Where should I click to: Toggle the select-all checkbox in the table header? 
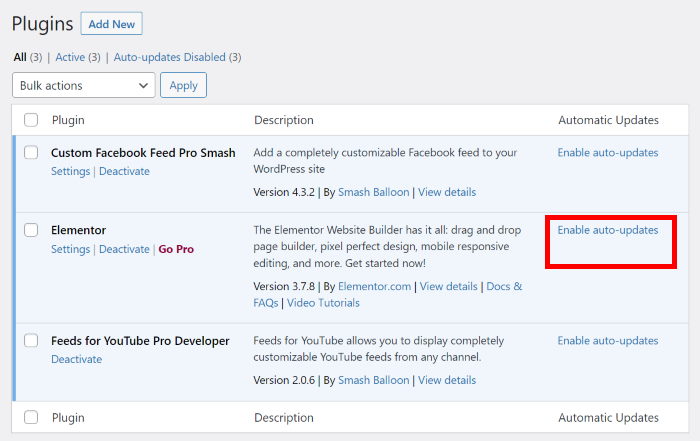coord(31,120)
